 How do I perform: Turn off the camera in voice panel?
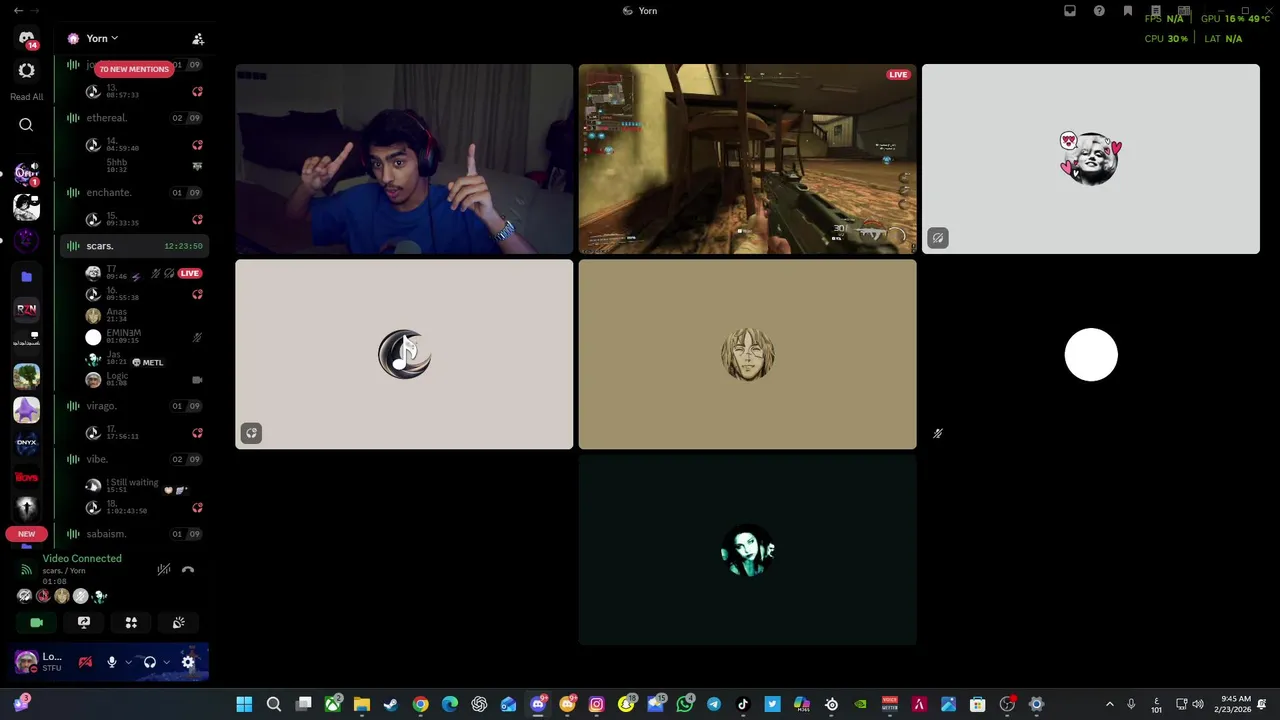click(x=37, y=623)
